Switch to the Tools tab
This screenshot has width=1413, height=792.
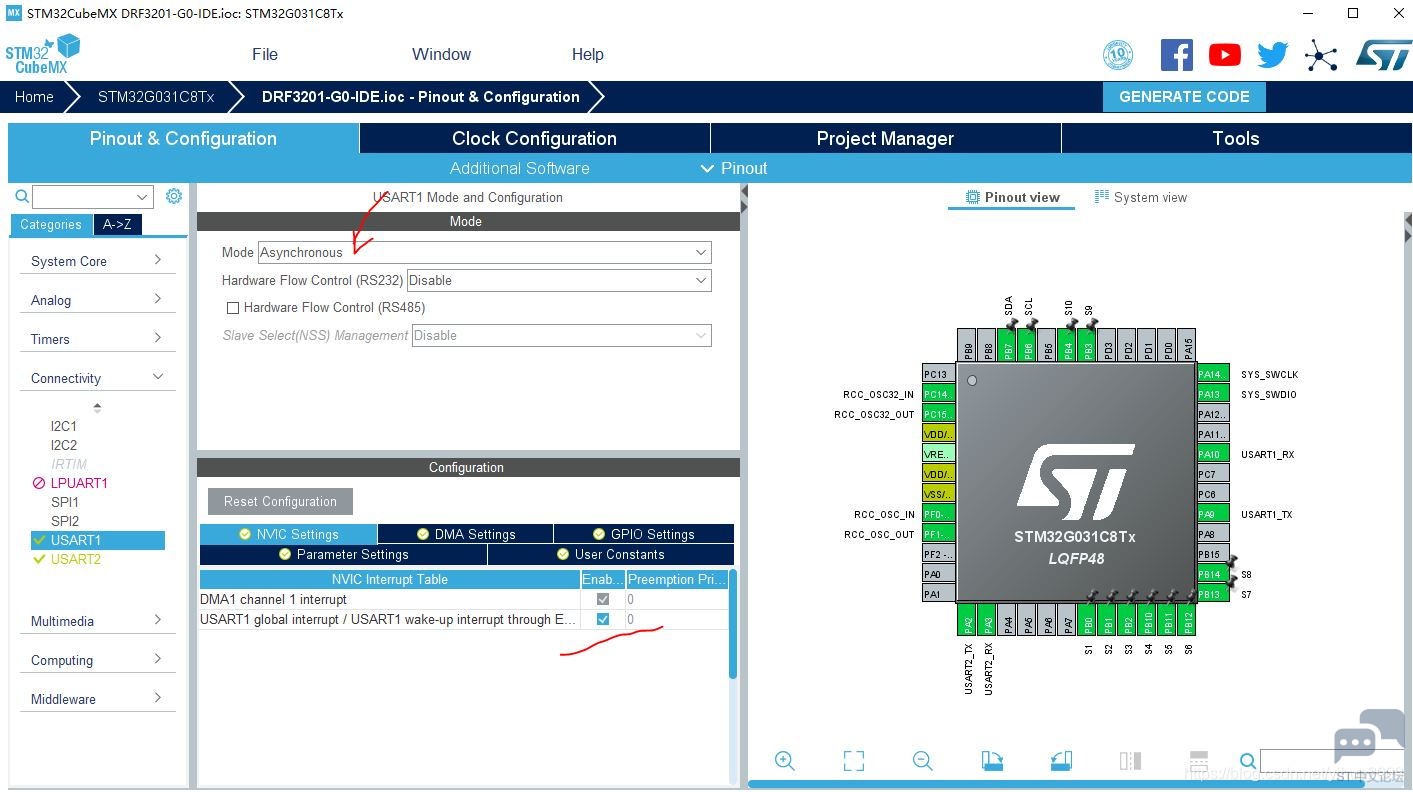point(1236,138)
